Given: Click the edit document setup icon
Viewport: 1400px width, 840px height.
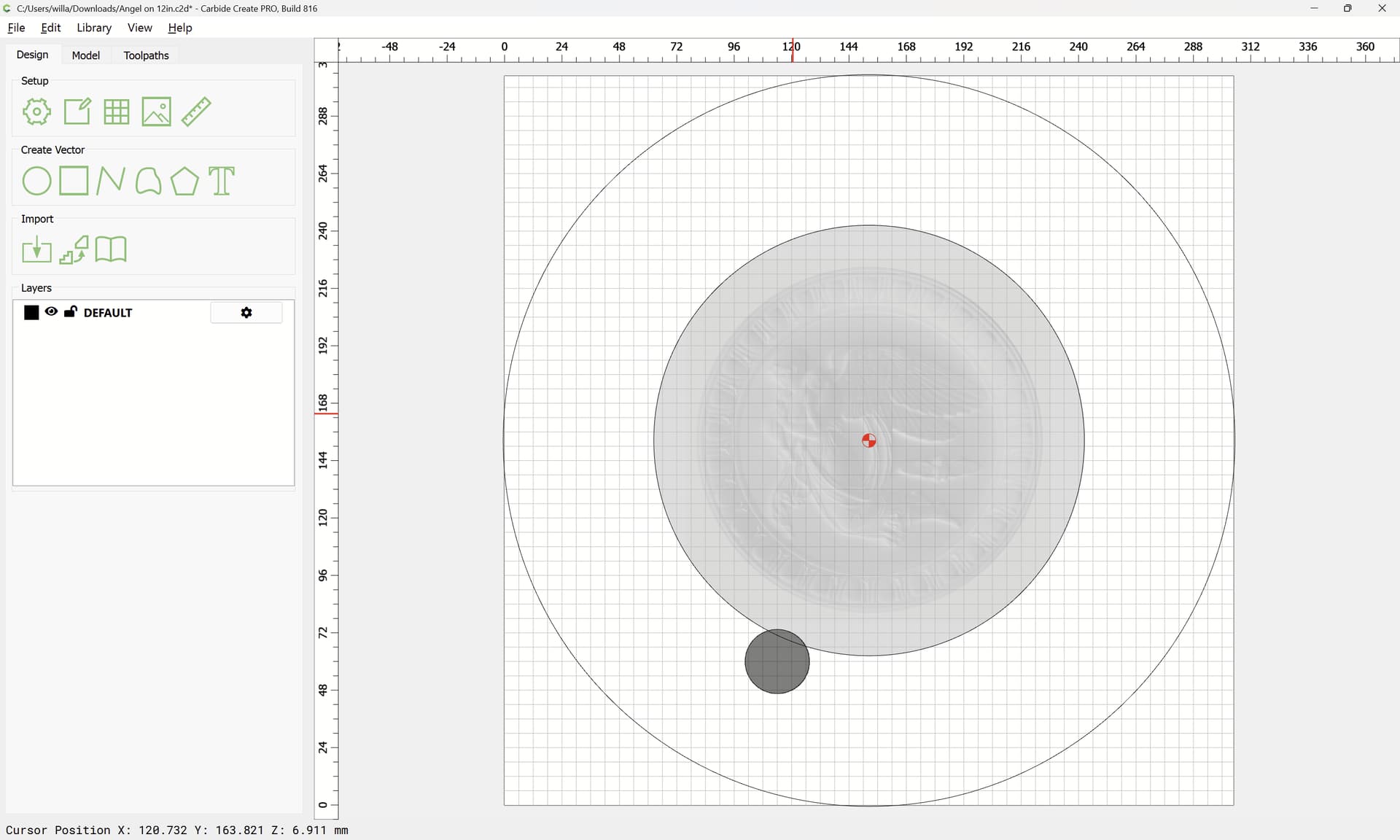Looking at the screenshot, I should tap(77, 112).
